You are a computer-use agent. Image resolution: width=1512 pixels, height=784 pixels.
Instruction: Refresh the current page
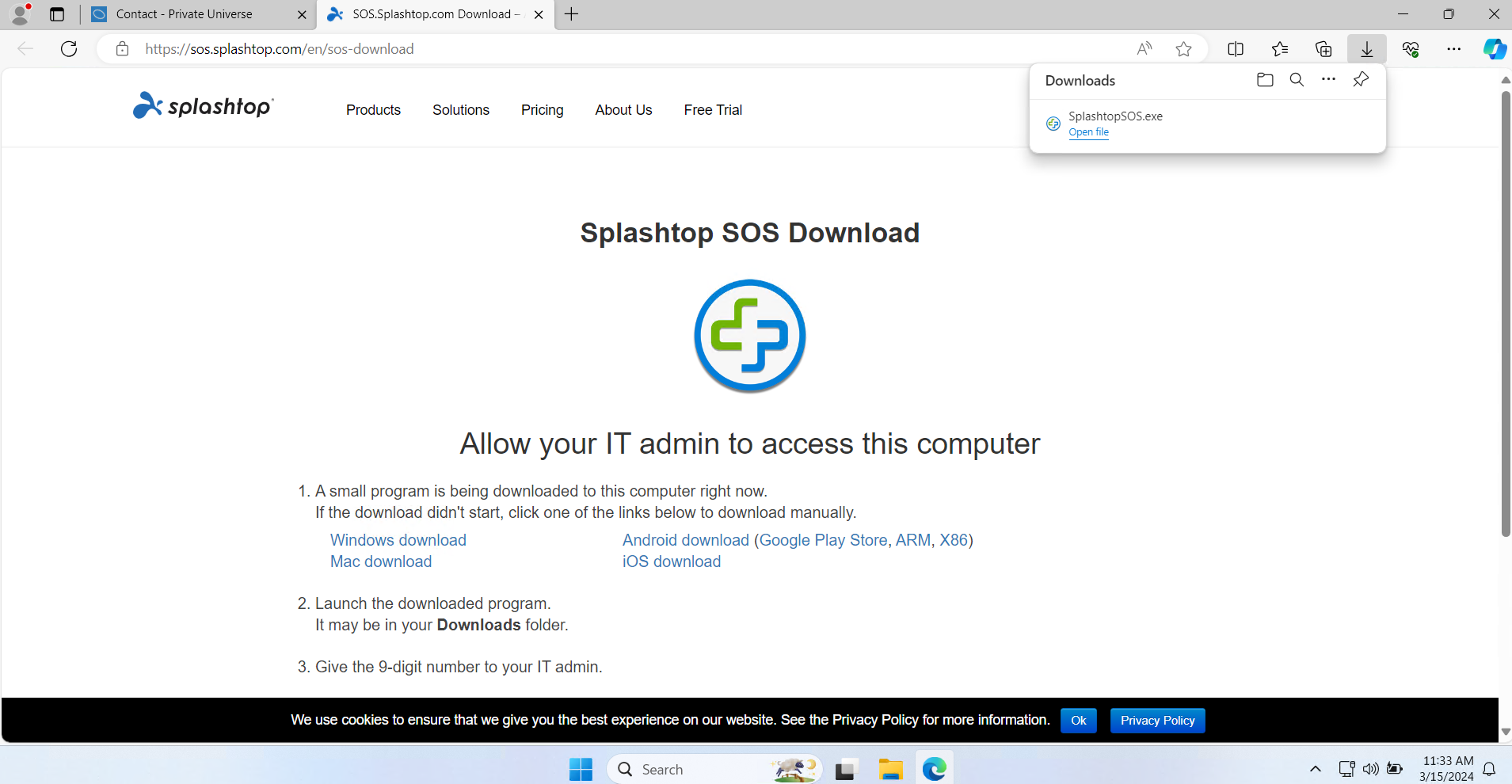69,49
